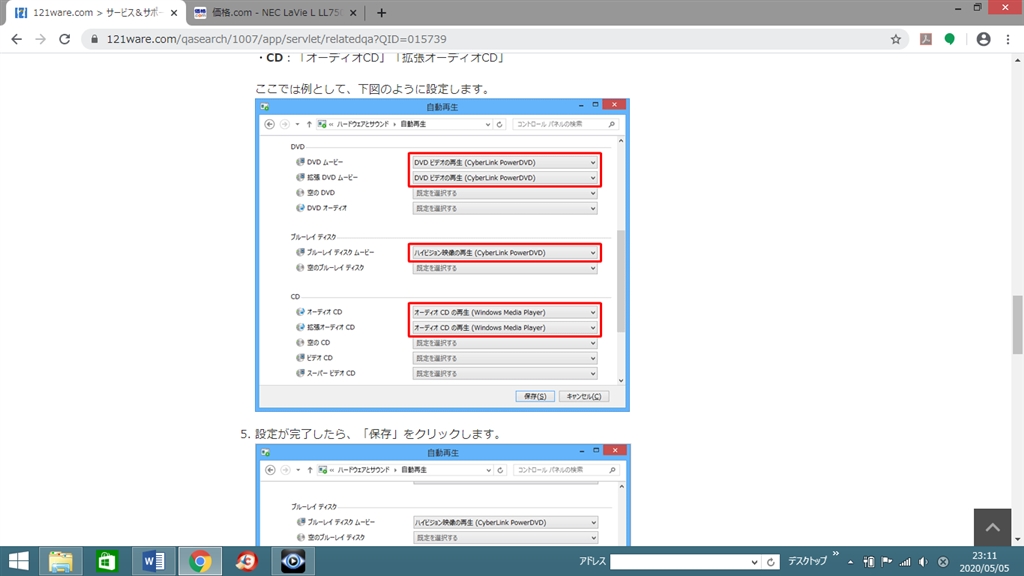The width and height of the screenshot is (1024, 576).
Task: Click the browser forward arrow
Action: pyautogui.click(x=40, y=39)
